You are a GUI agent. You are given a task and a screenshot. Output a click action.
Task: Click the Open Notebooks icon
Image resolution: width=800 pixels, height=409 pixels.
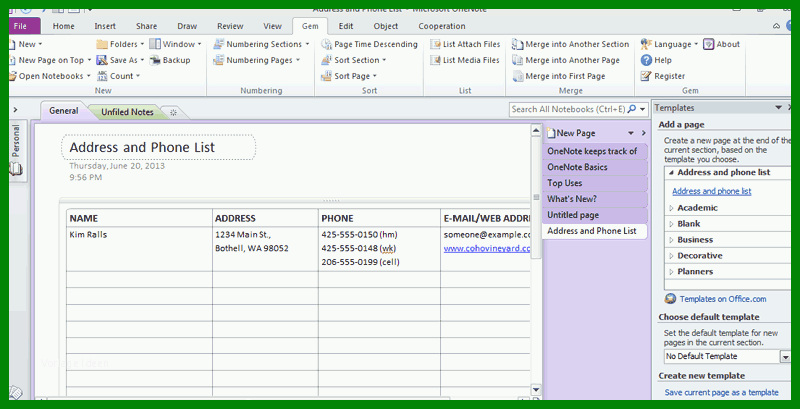(x=13, y=76)
